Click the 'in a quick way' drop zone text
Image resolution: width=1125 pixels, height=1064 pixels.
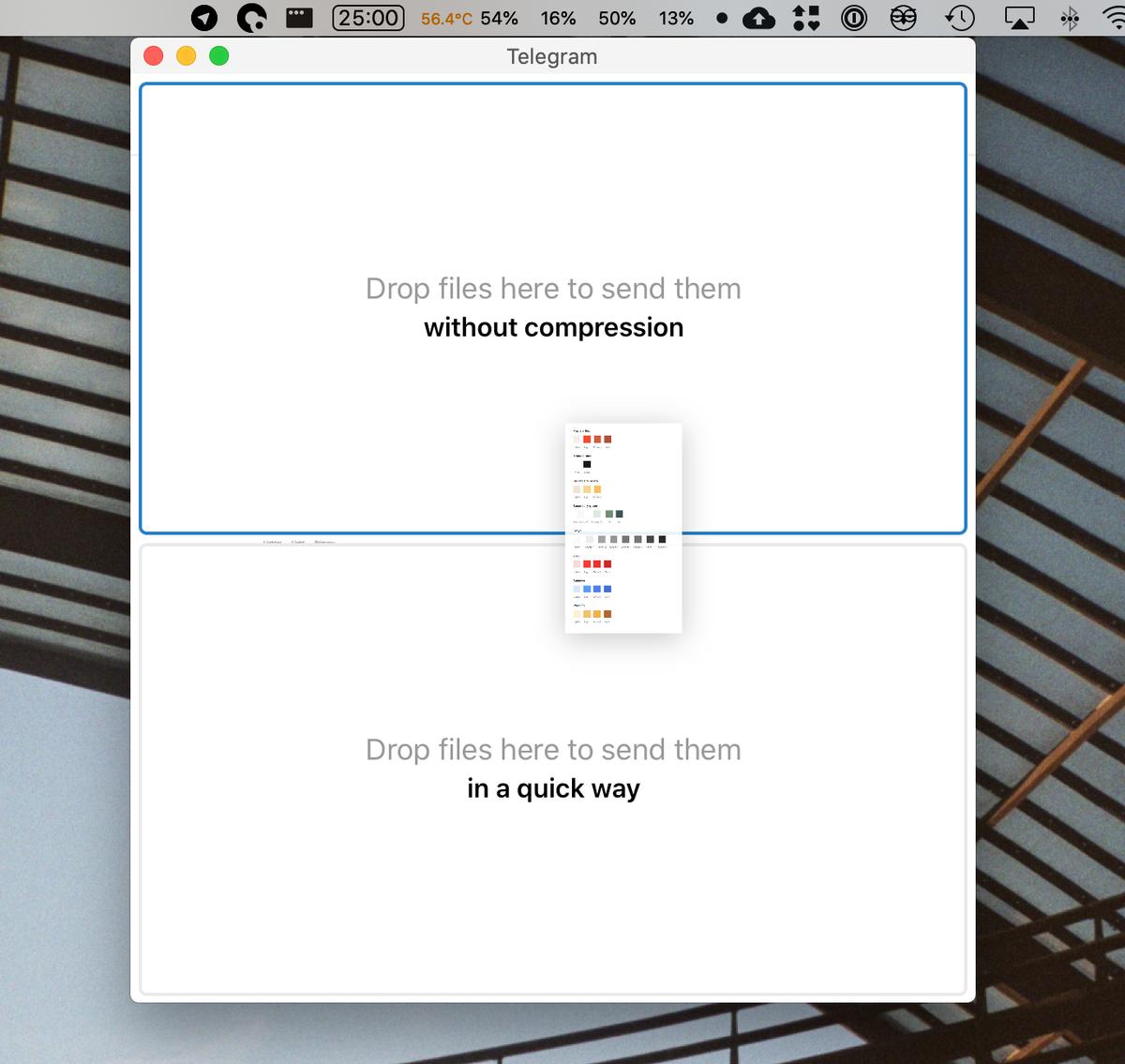pos(553,788)
